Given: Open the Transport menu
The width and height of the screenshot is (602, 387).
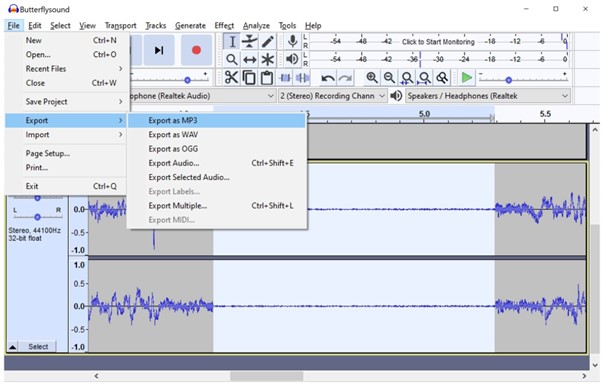Looking at the screenshot, I should [x=121, y=26].
